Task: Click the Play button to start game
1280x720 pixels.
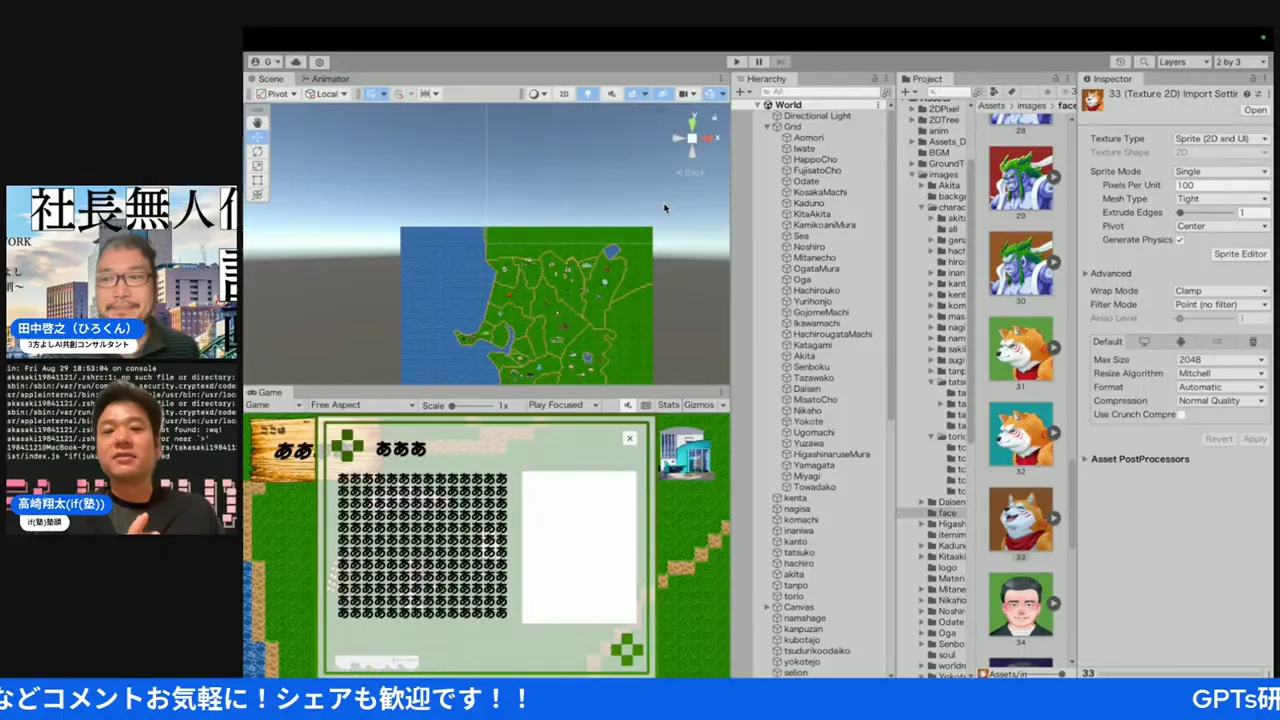Action: click(737, 62)
